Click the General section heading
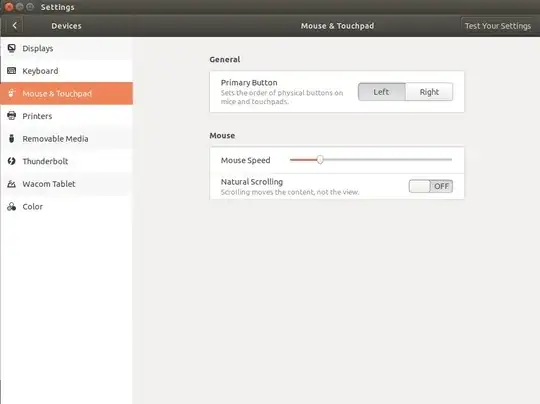The height and width of the screenshot is (404, 540). click(225, 59)
